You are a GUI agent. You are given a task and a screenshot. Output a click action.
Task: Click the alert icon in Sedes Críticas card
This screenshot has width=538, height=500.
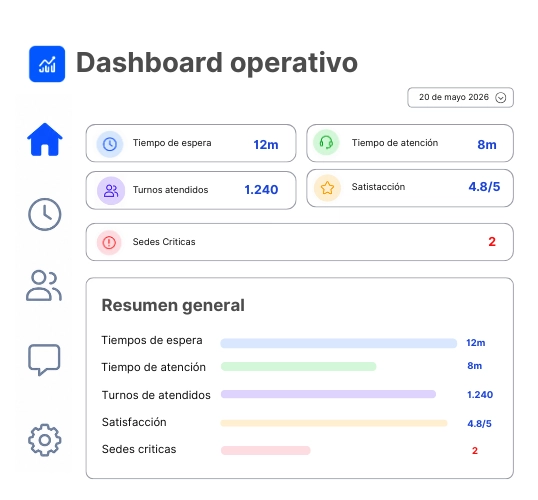point(109,243)
